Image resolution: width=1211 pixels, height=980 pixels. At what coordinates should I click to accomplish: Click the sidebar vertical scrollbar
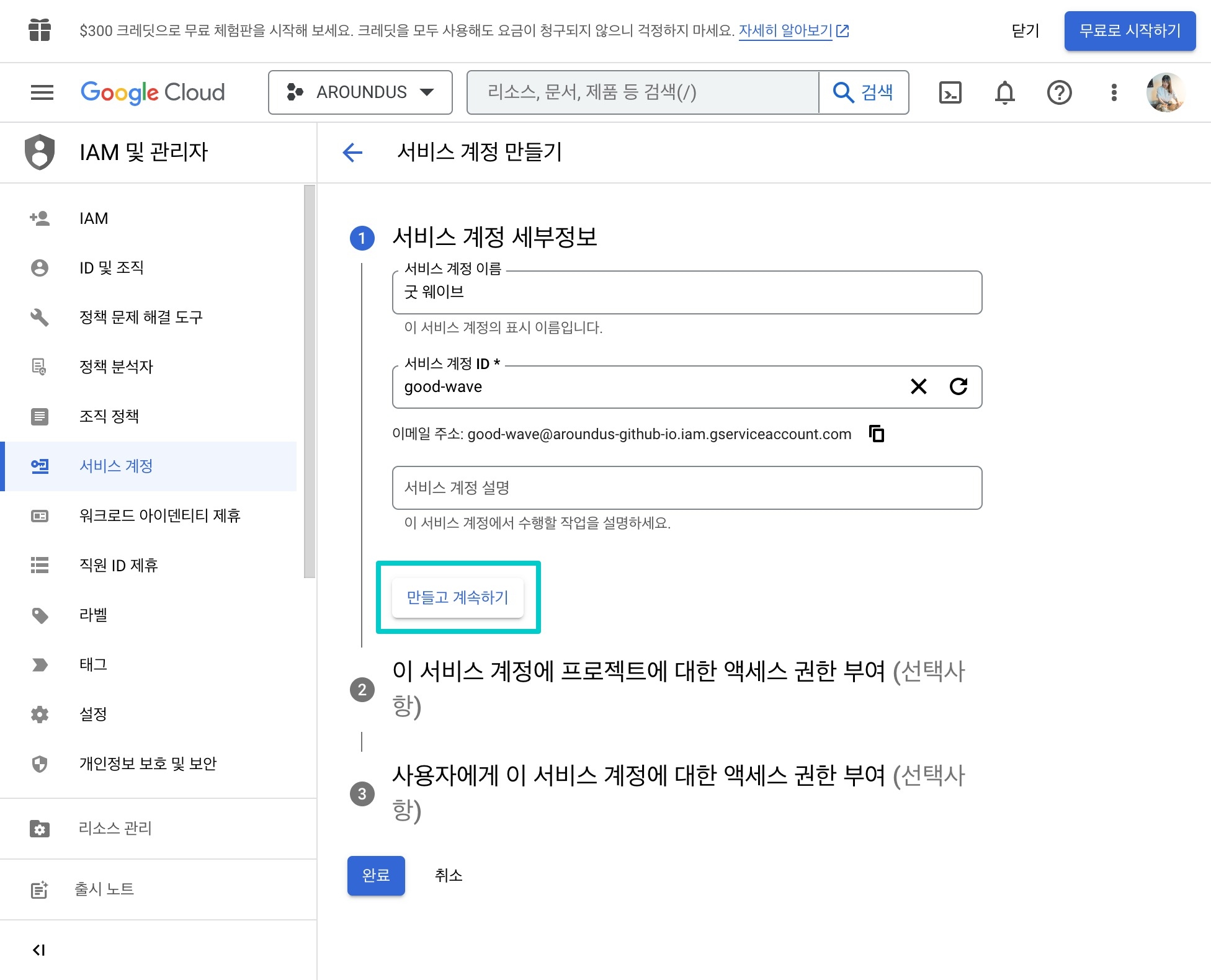[x=310, y=381]
